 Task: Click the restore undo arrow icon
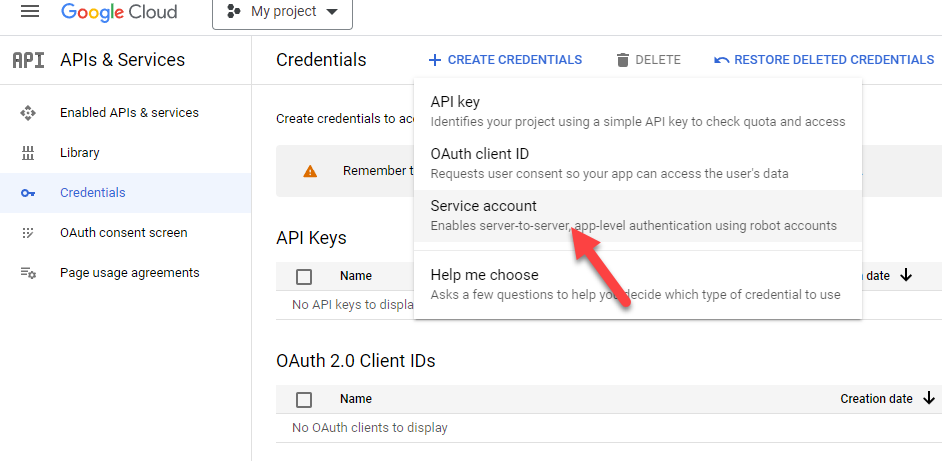722,60
